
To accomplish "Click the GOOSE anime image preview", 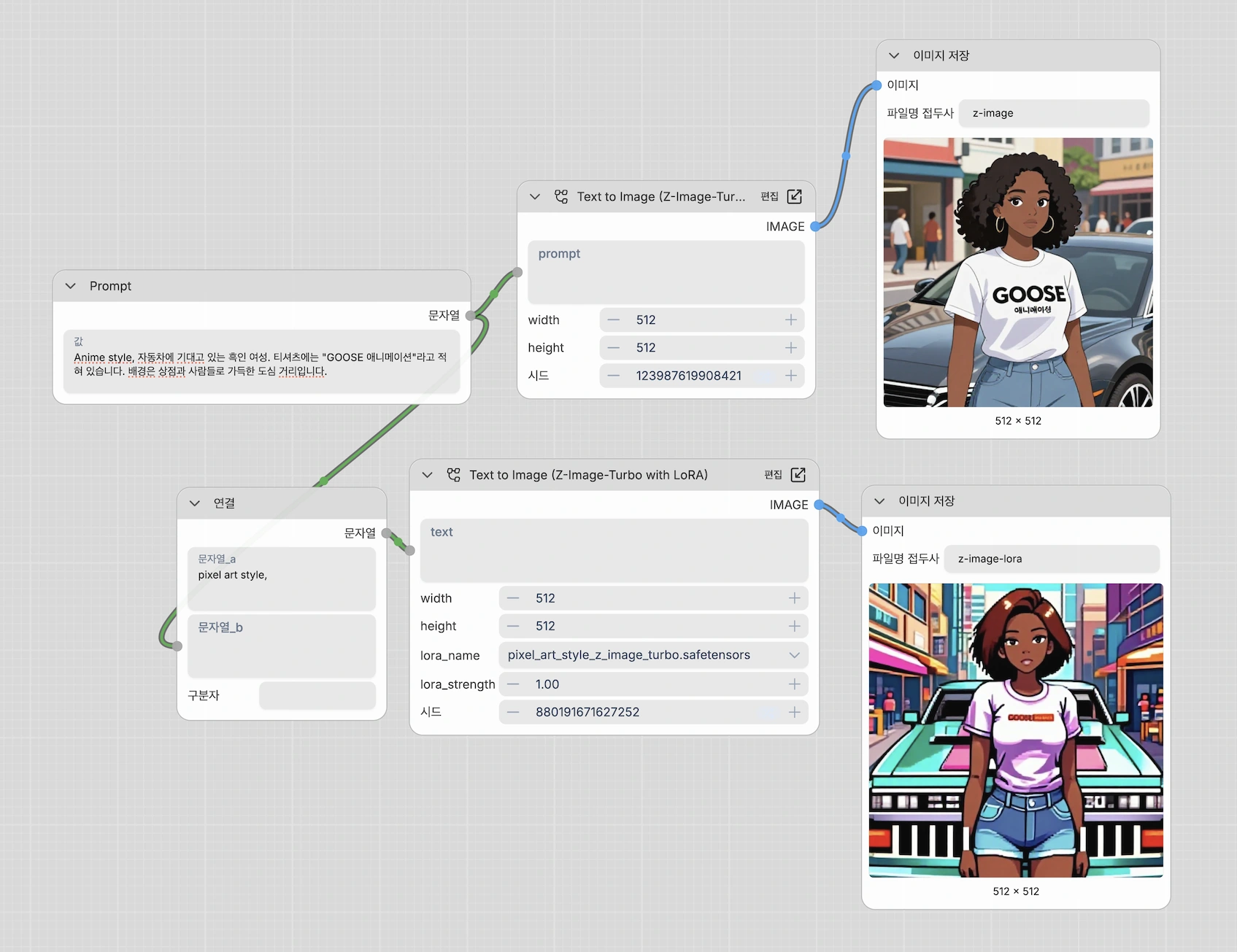I will pos(1018,272).
